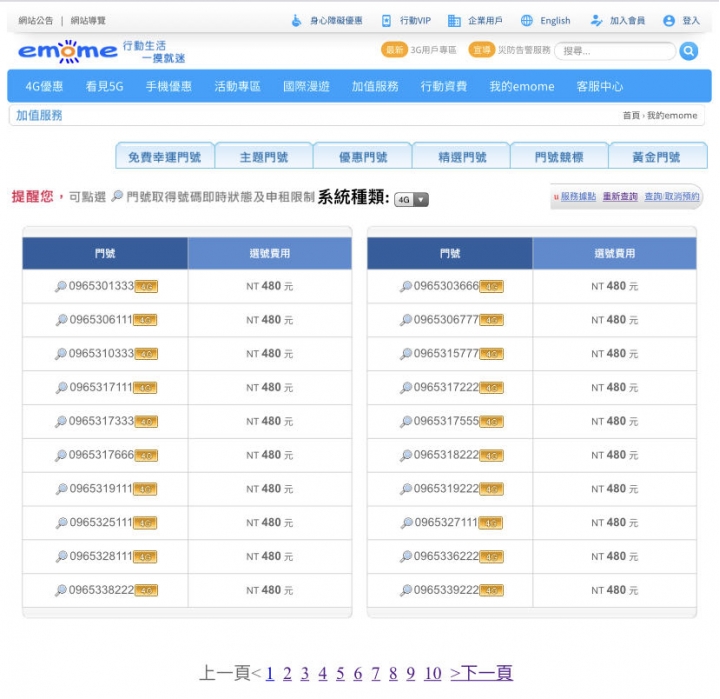
Task: Click the login user avatar icon
Action: tap(669, 21)
